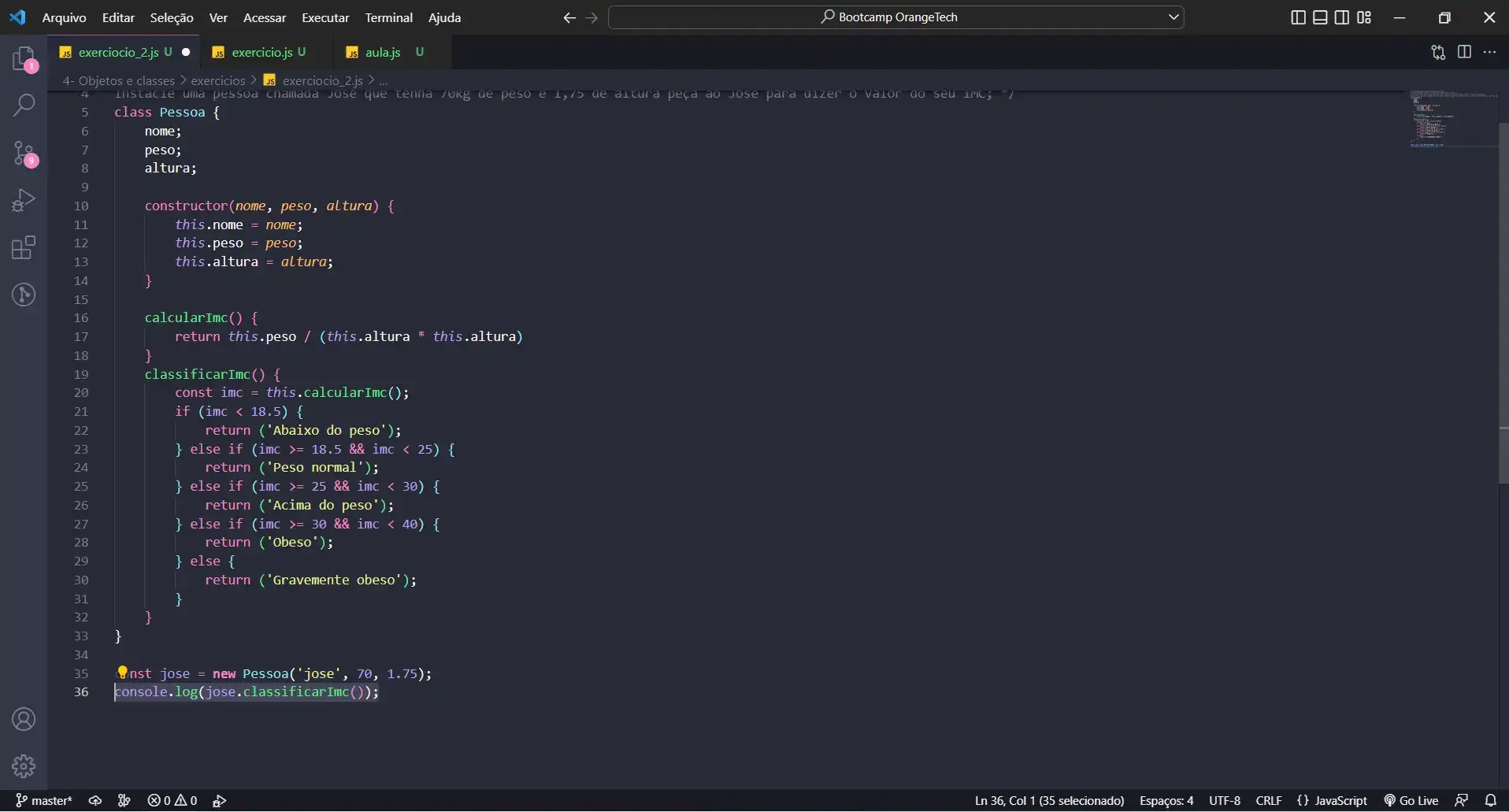Click the unsaved dot on exerciocio_2.js tab
1509x812 pixels.
[186, 52]
